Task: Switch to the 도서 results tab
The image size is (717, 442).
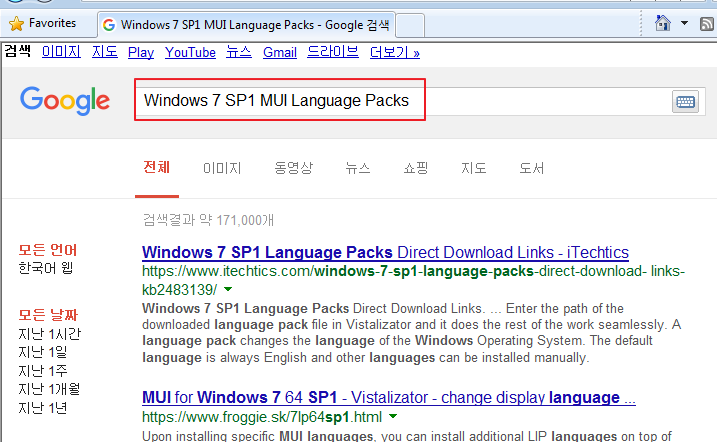Action: (531, 168)
